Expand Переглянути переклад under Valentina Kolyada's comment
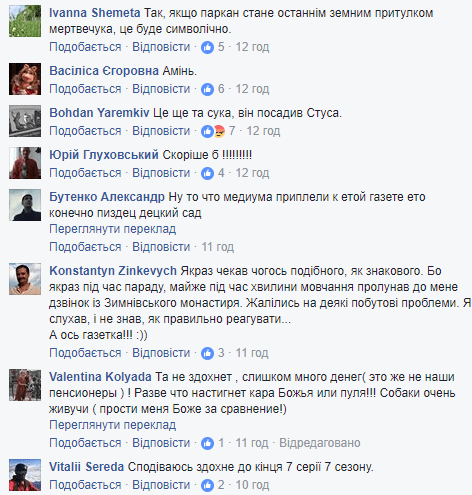The image size is (472, 495). (x=113, y=425)
